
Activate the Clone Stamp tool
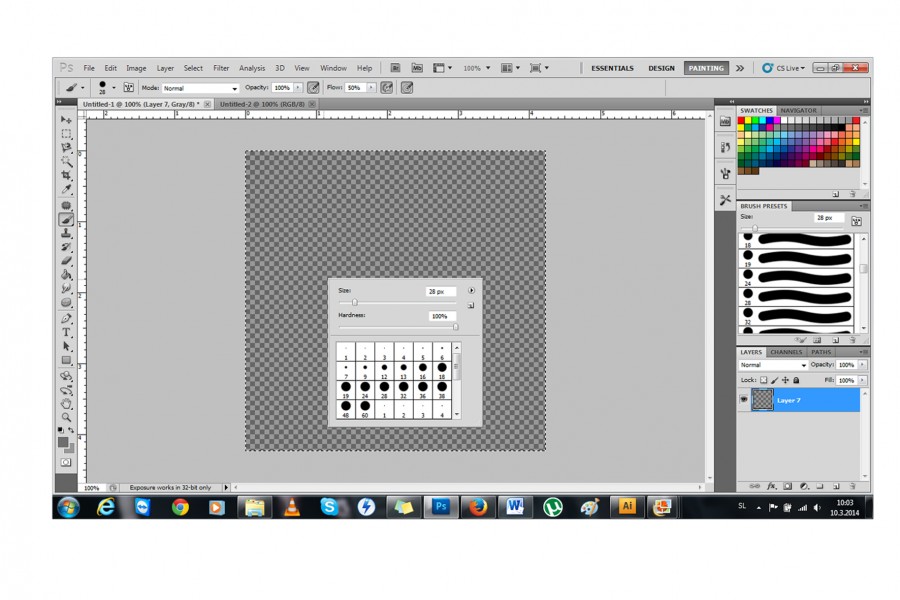click(67, 232)
